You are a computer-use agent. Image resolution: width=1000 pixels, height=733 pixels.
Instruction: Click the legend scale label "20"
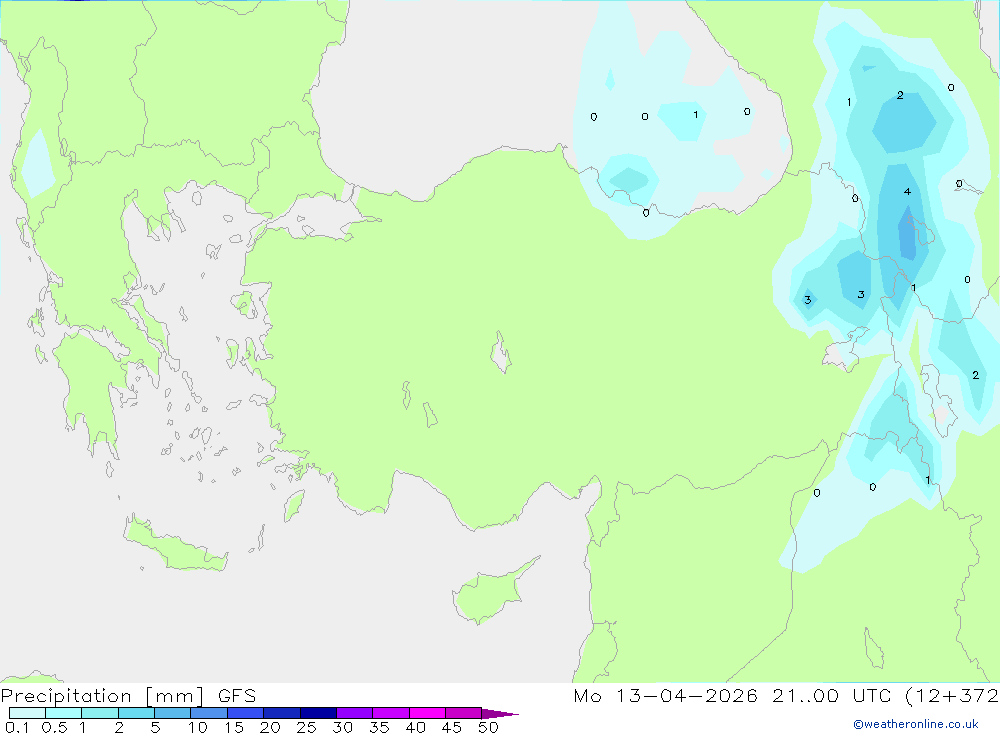pos(270,727)
